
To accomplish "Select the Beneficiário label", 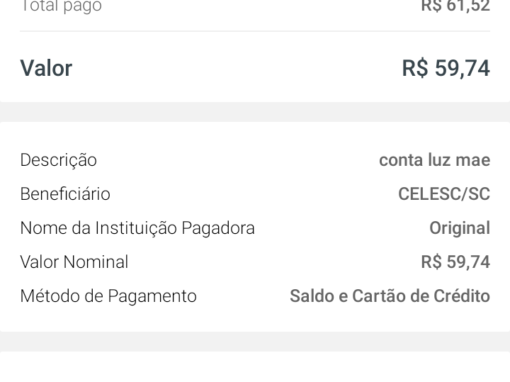I will [x=65, y=194].
